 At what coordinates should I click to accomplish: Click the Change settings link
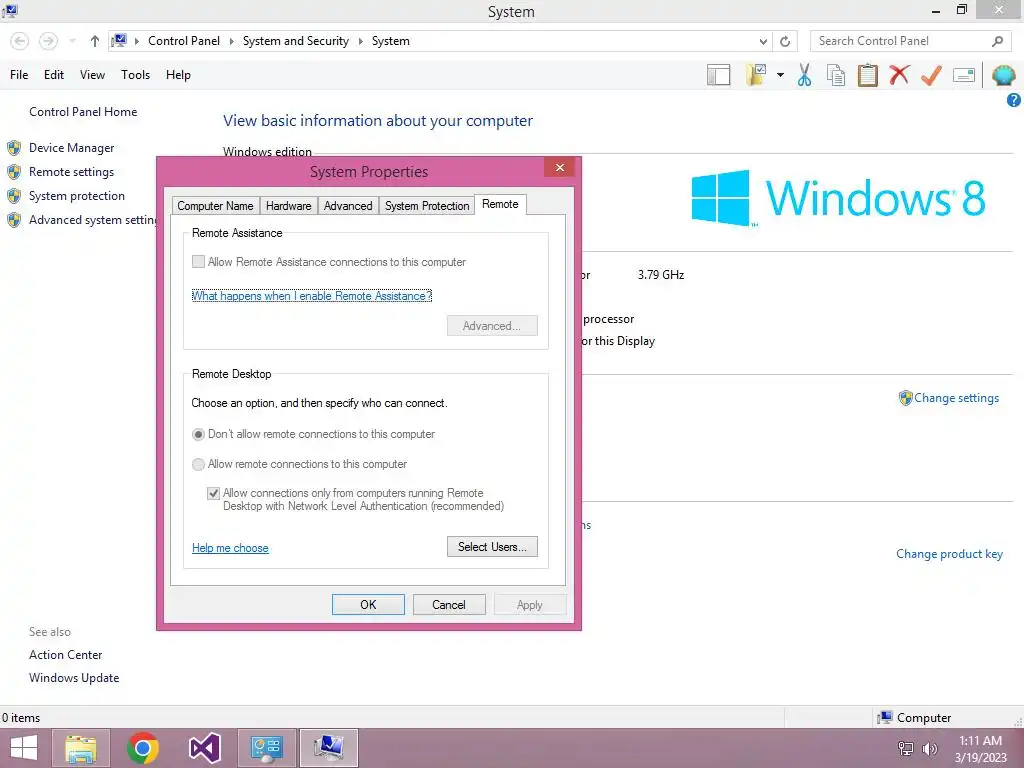pos(956,398)
